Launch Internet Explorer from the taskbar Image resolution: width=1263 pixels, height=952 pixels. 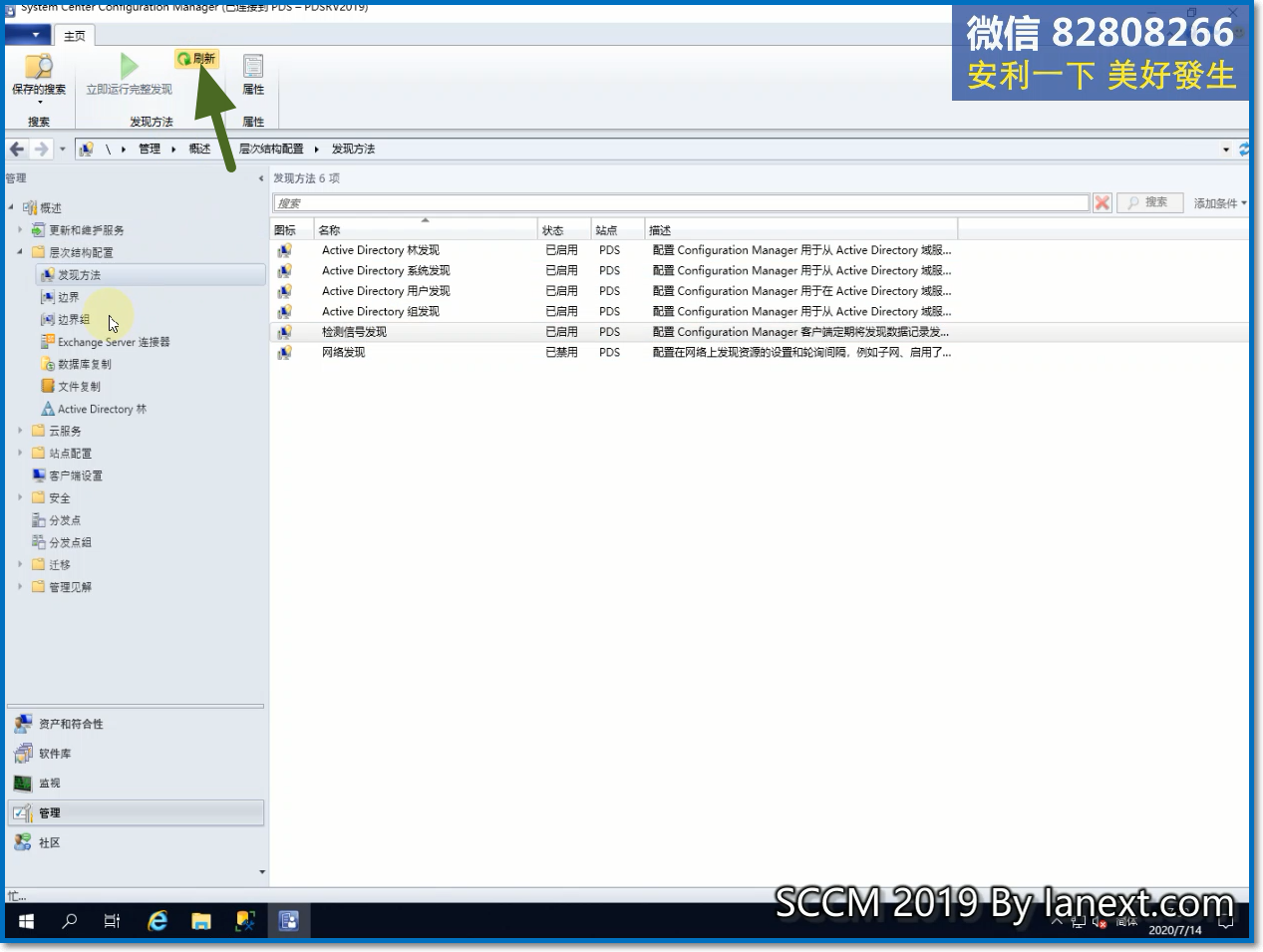158,921
